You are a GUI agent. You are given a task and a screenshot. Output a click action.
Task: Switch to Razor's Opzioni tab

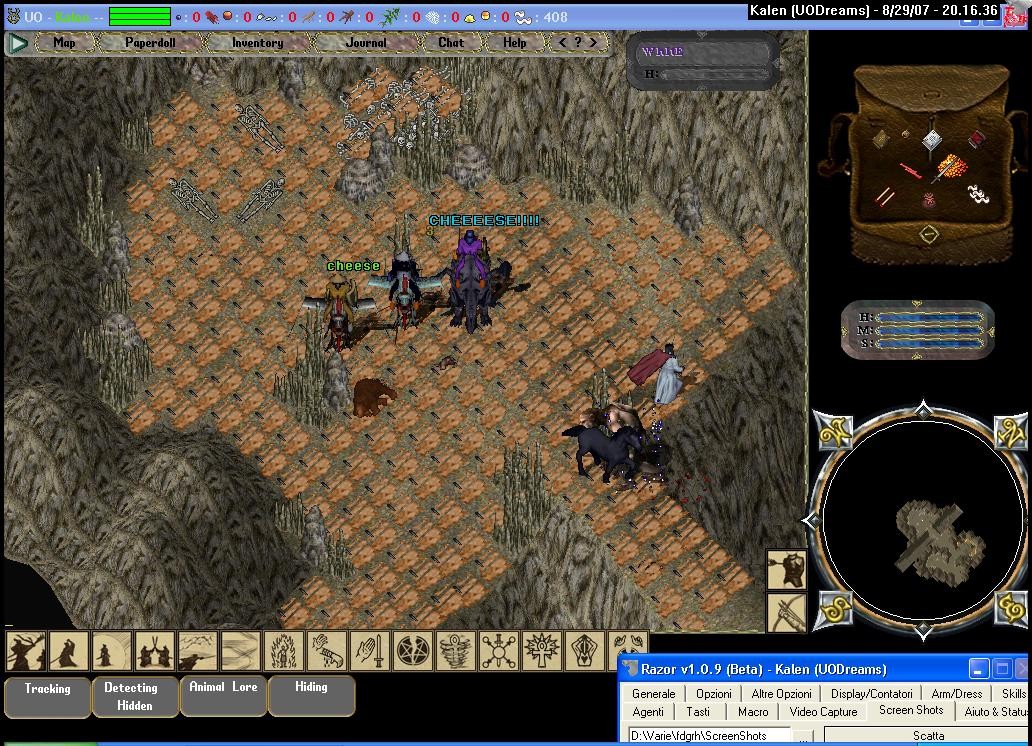(713, 693)
